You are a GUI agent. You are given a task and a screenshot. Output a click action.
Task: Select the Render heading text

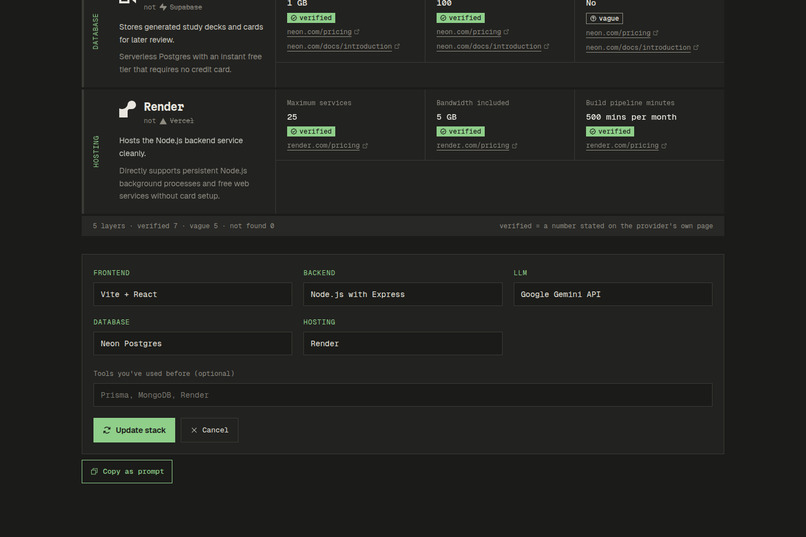[163, 107]
